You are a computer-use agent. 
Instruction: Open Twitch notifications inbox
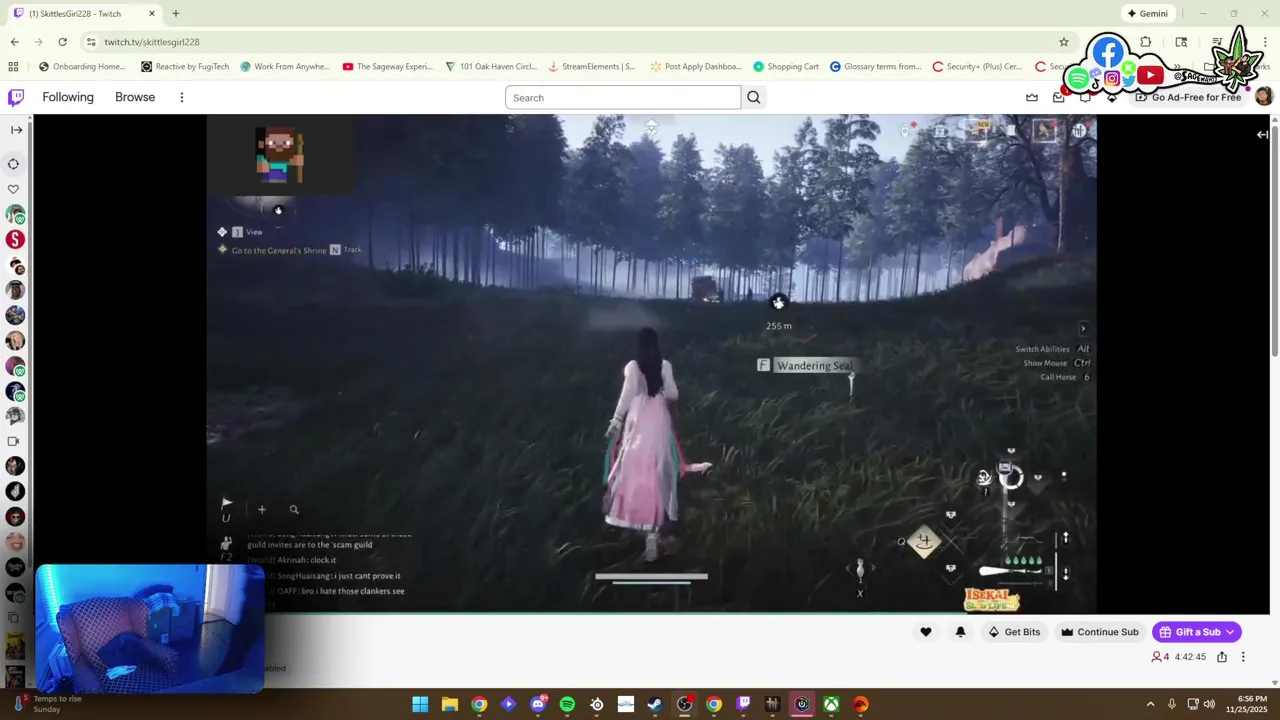[x=1059, y=97]
